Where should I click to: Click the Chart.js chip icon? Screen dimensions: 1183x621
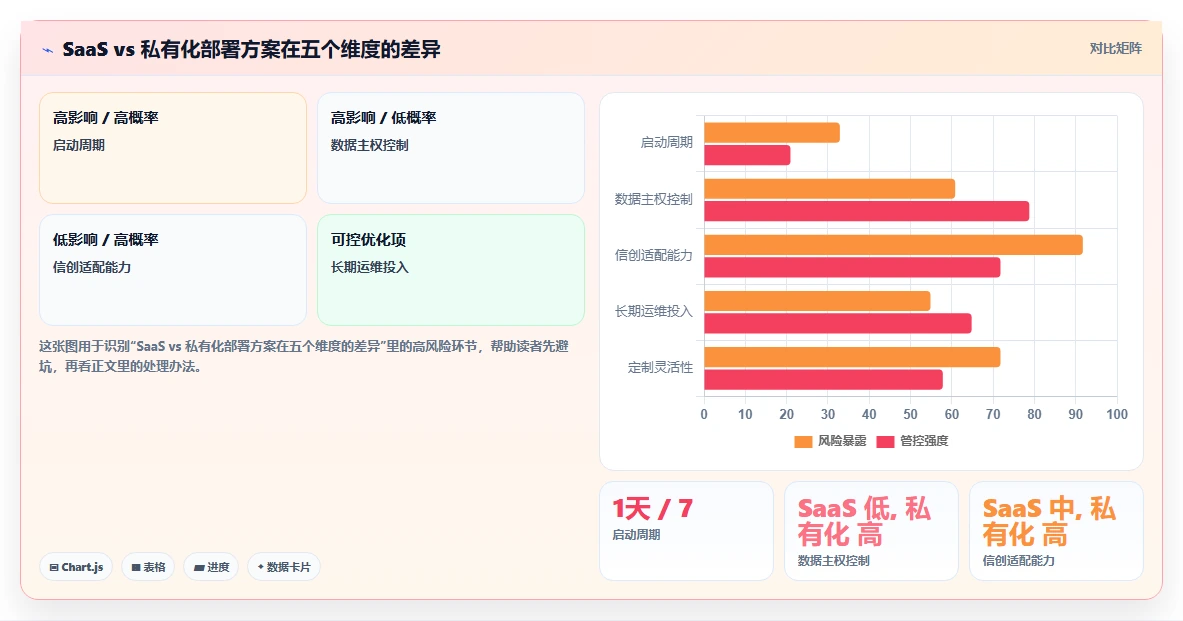(54, 567)
